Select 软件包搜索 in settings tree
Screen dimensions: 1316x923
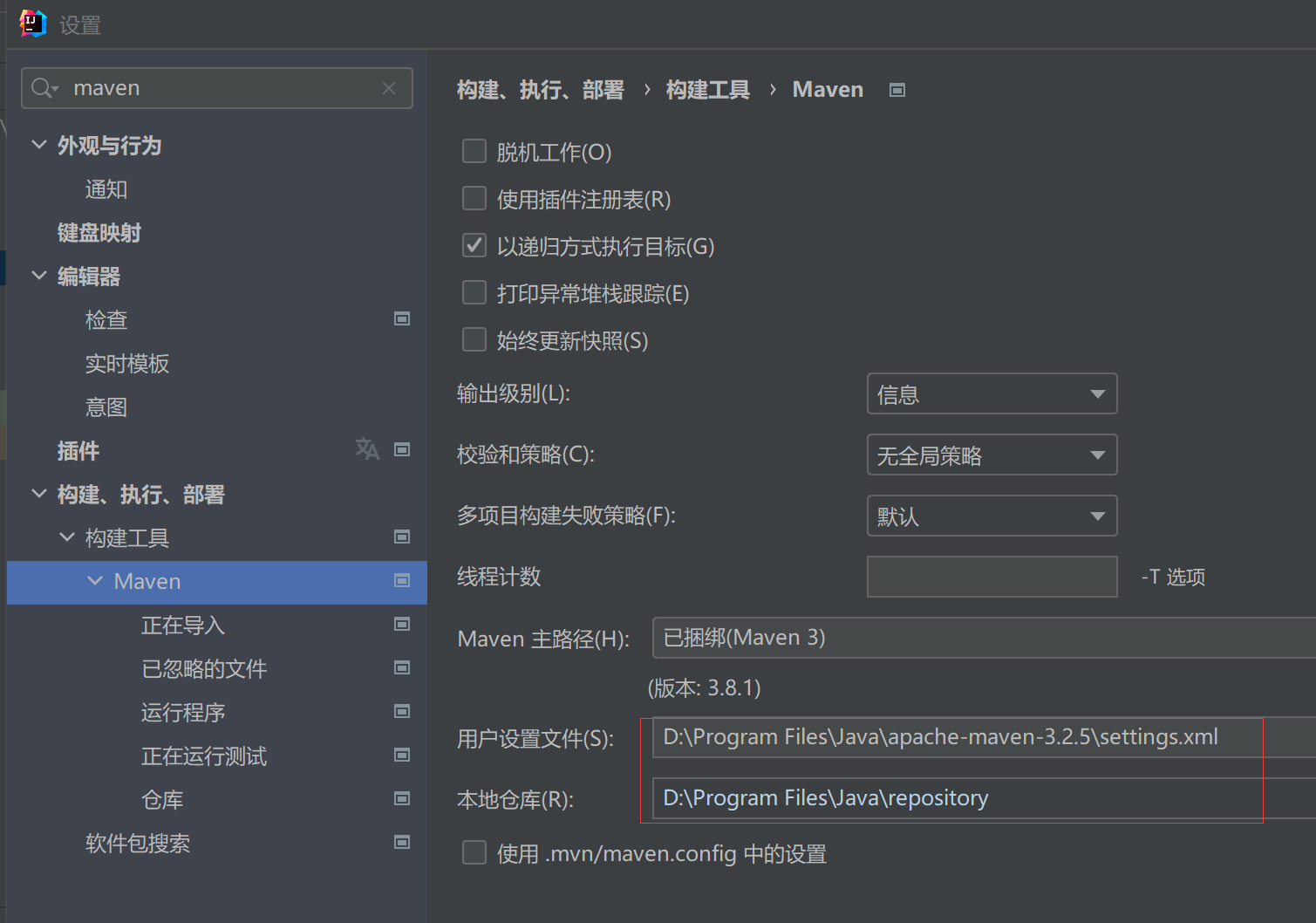[x=138, y=844]
